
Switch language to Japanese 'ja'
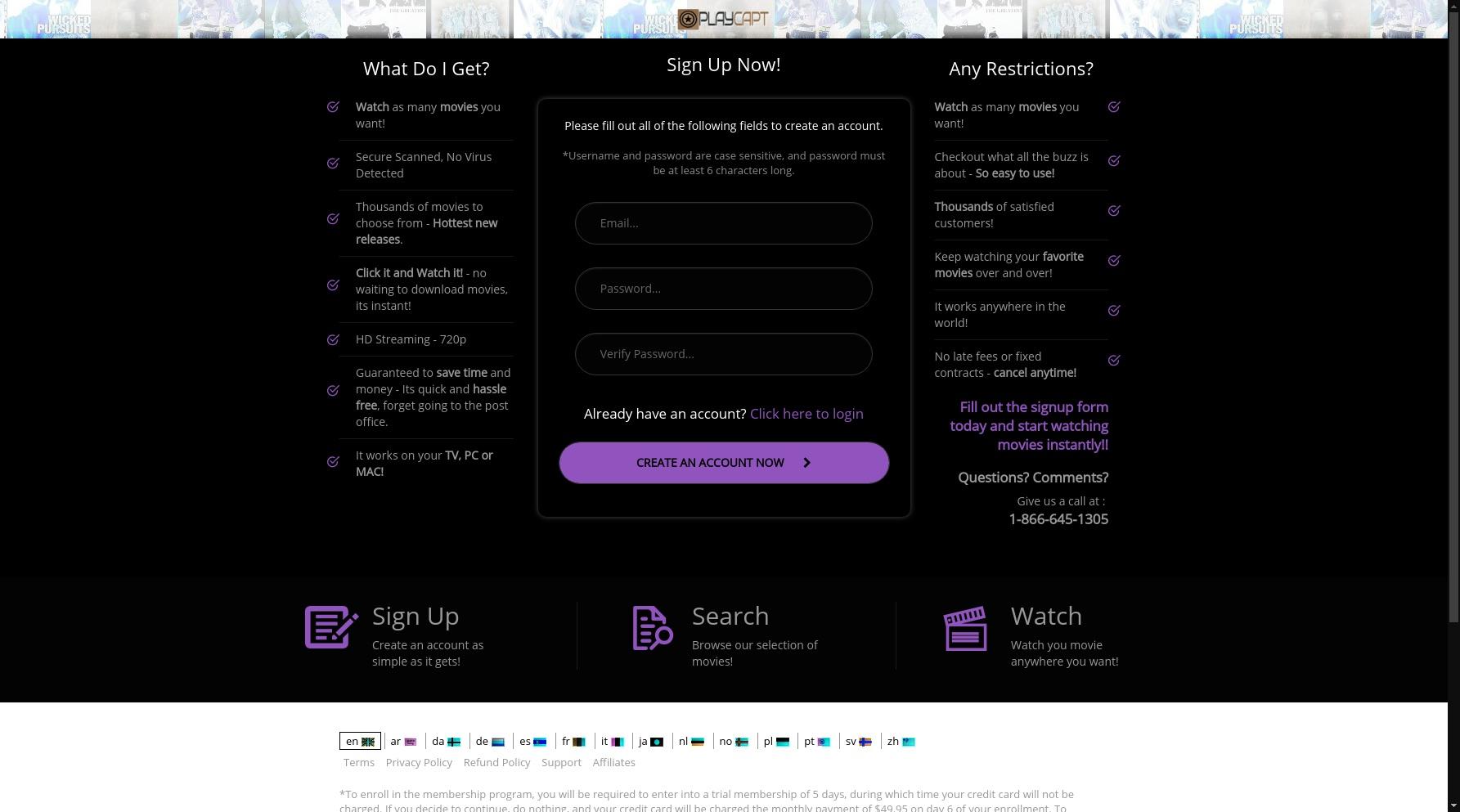pos(651,742)
